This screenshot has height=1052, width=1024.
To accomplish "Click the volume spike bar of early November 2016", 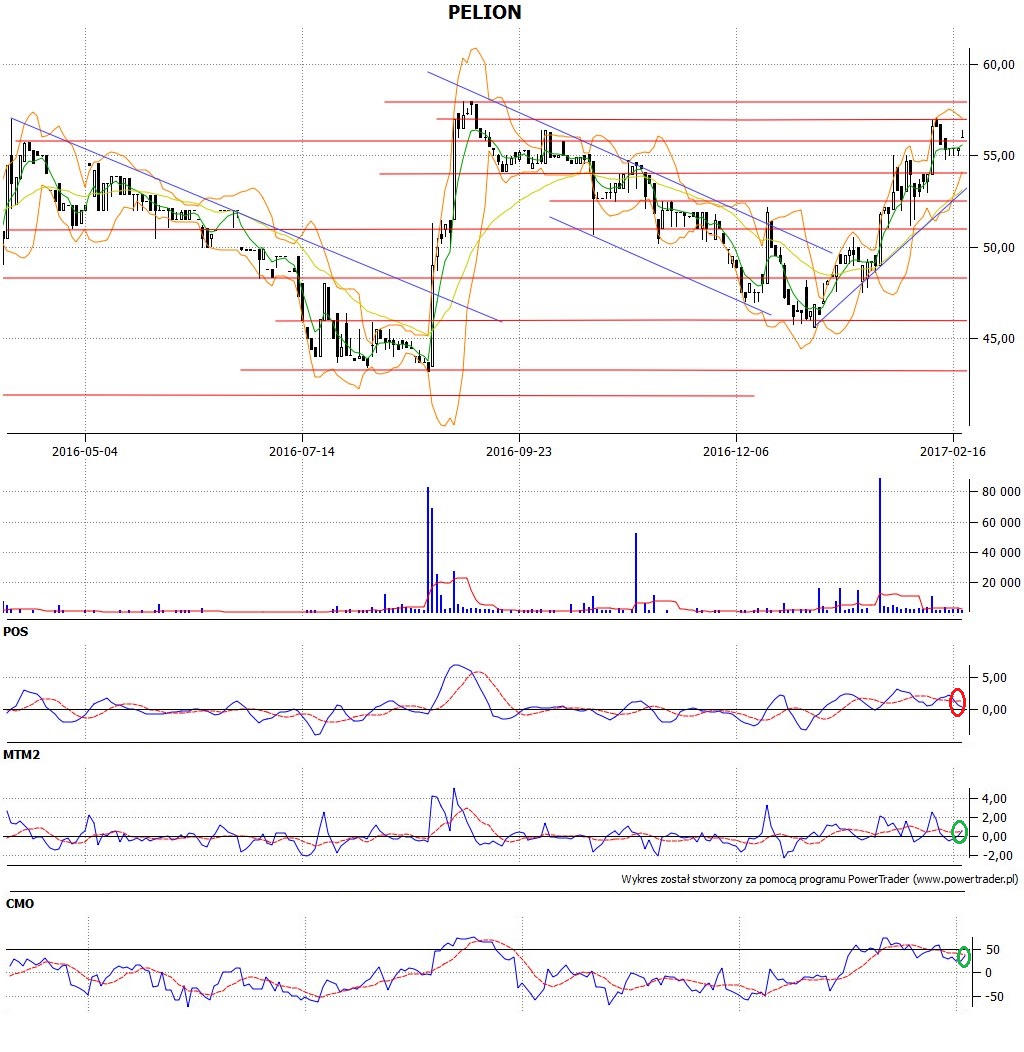I will point(635,573).
